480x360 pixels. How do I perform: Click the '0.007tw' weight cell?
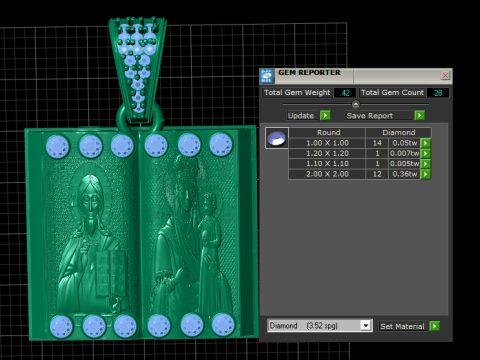coord(404,153)
